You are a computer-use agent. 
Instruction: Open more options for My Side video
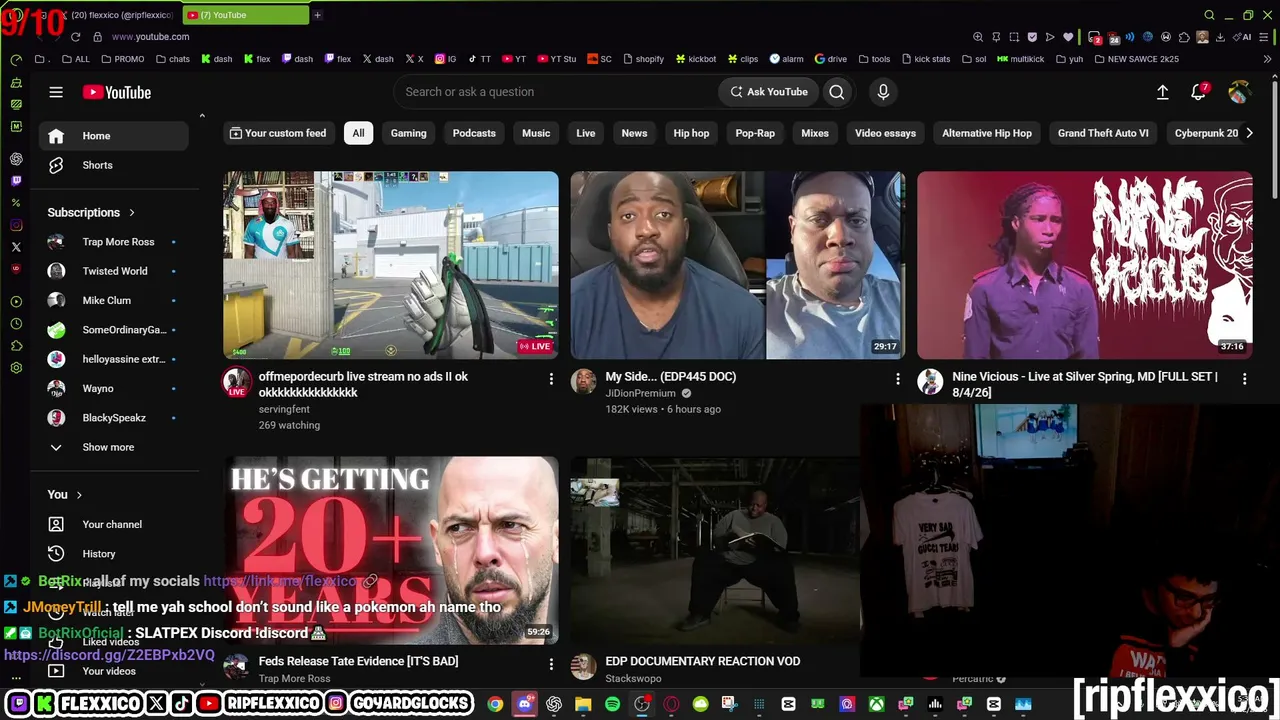(x=898, y=379)
